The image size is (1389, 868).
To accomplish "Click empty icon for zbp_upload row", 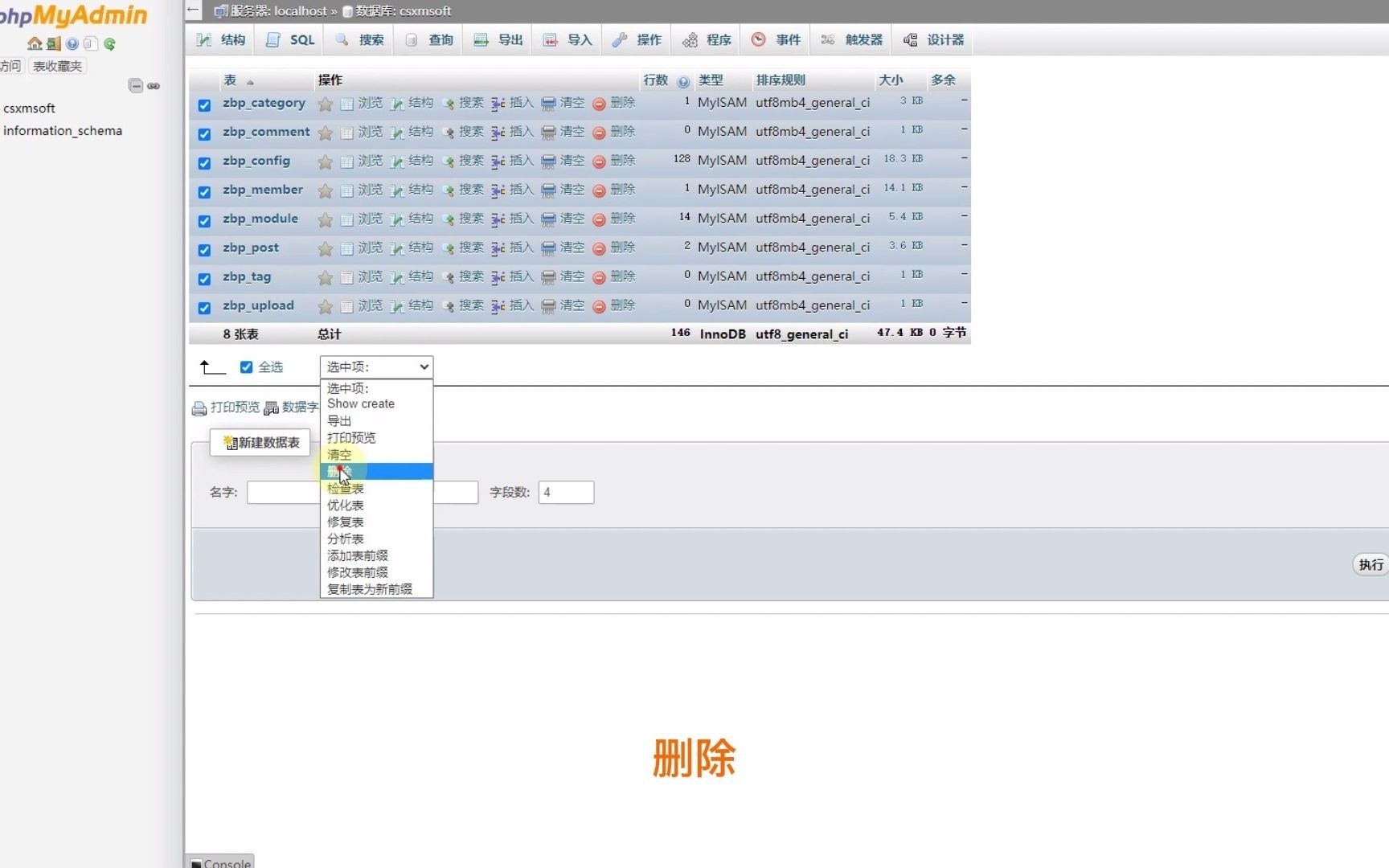I will point(548,306).
